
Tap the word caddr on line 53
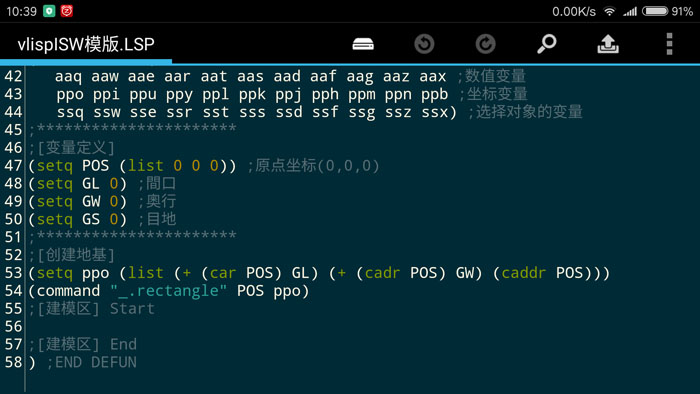point(524,273)
